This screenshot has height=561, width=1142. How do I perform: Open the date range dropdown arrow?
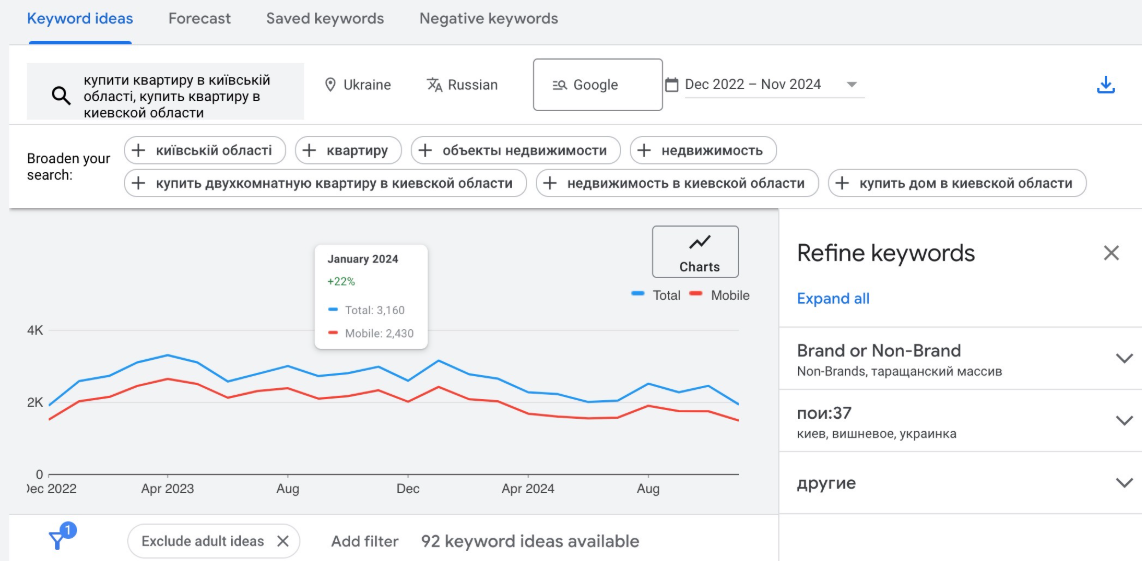point(851,85)
